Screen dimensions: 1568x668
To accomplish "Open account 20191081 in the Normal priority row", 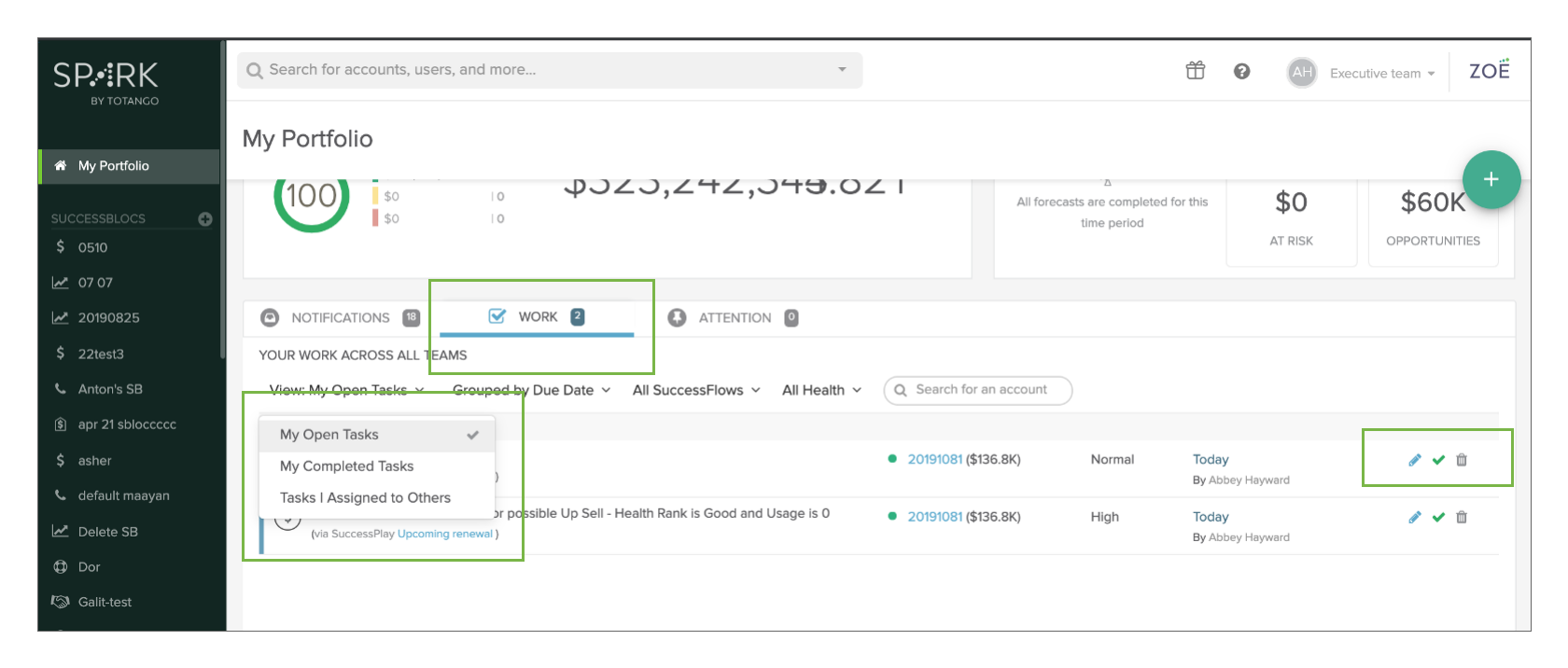I will (x=934, y=460).
